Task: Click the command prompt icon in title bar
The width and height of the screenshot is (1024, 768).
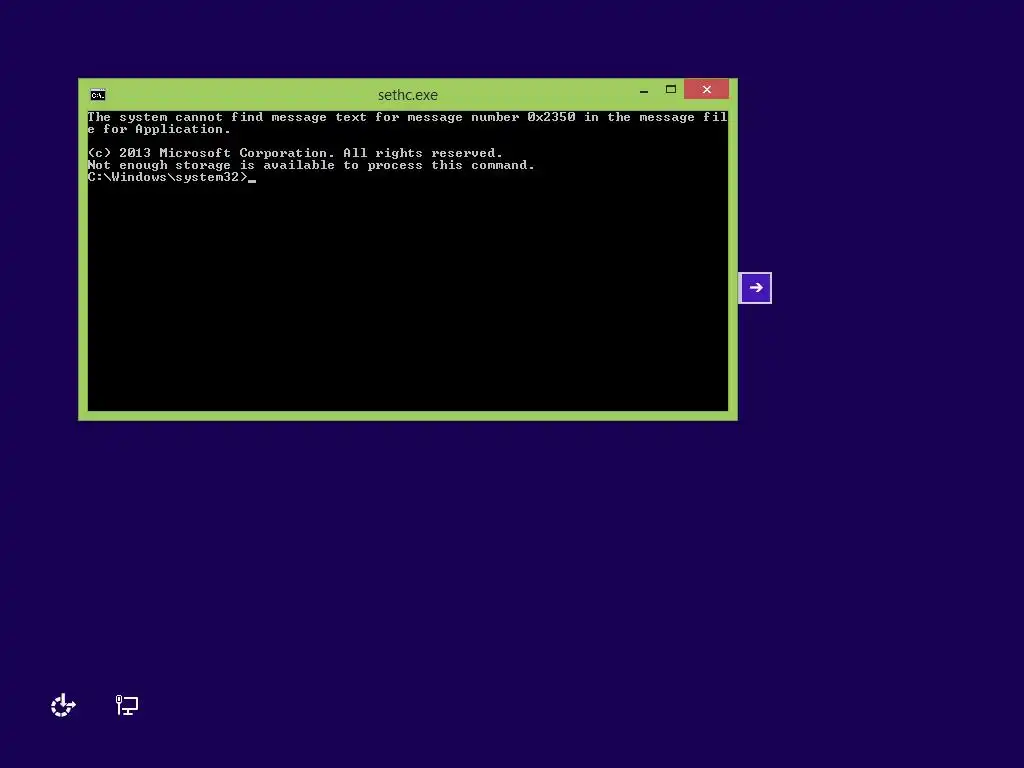Action: pos(98,95)
